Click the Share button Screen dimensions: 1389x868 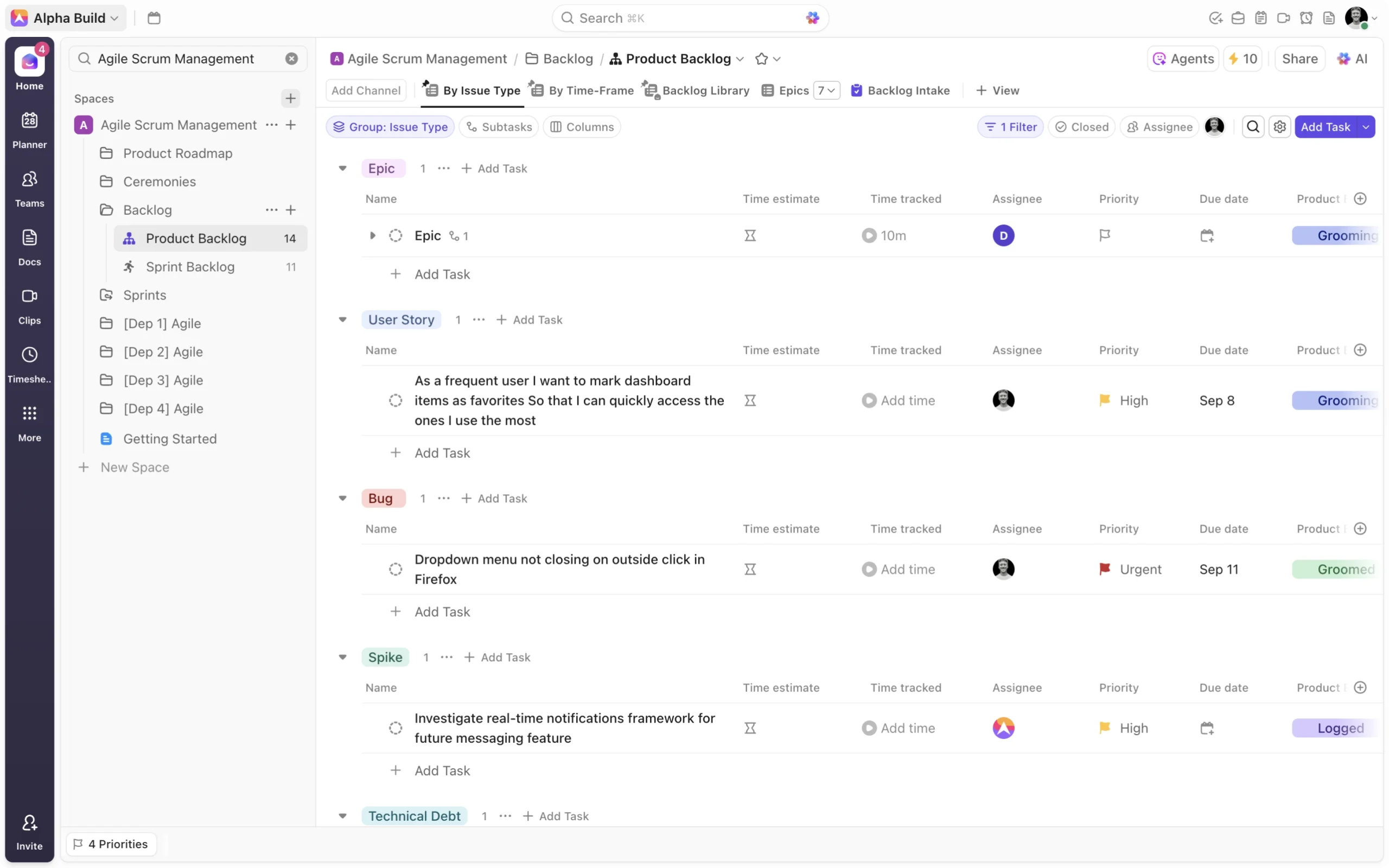(1299, 59)
